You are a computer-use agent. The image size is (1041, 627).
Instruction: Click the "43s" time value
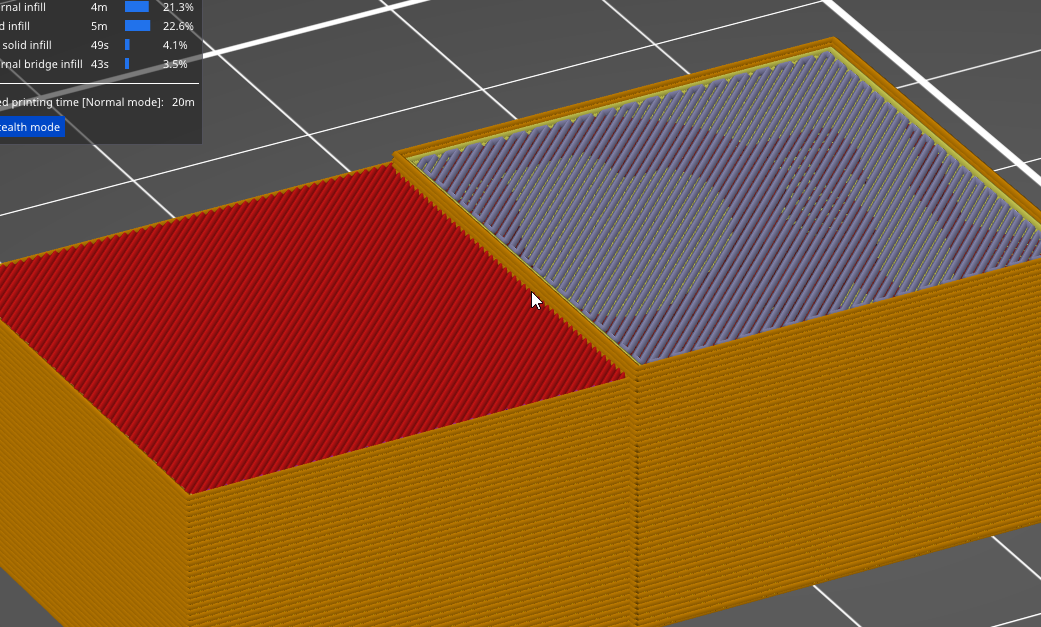[x=100, y=64]
